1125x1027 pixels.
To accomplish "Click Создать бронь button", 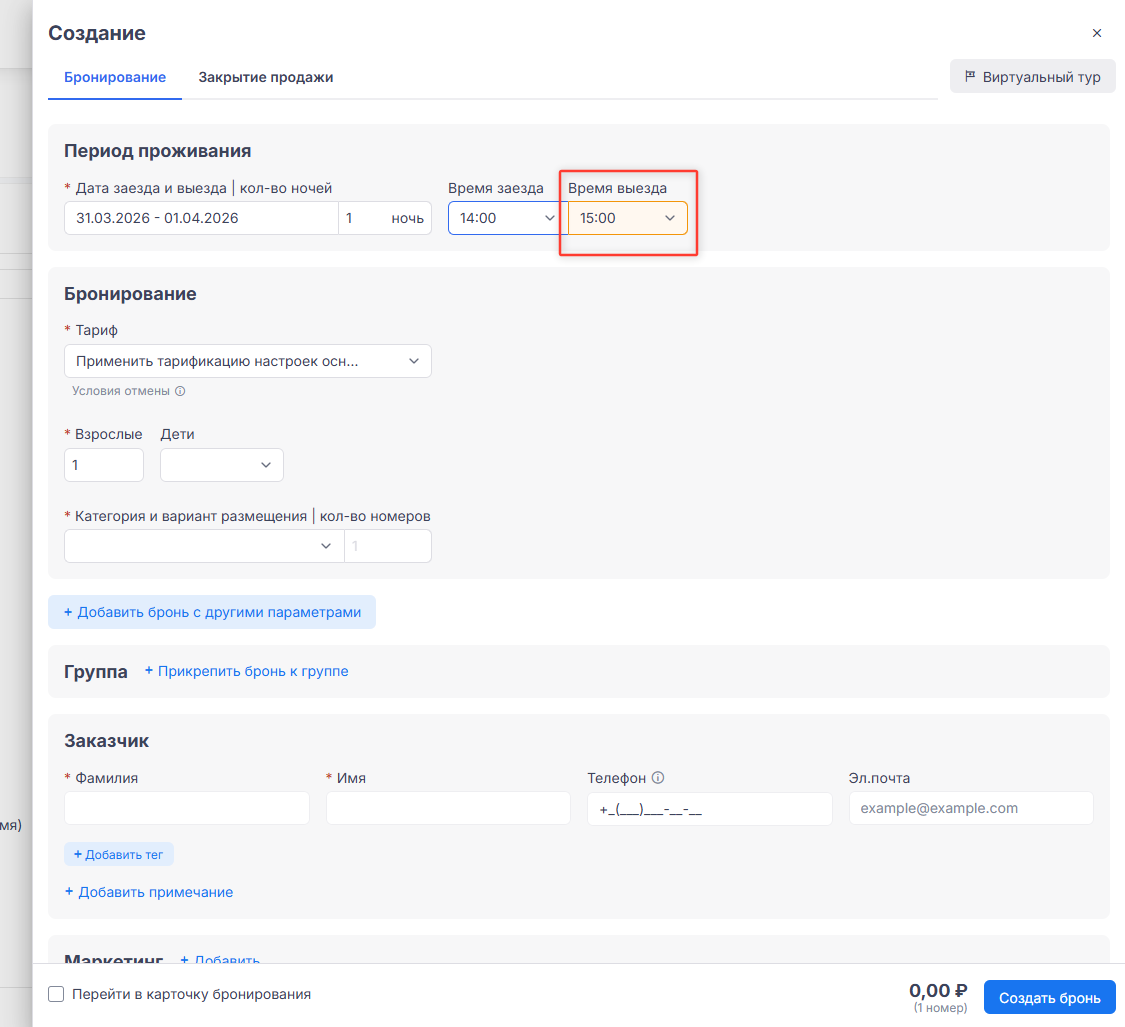I will click(1049, 997).
